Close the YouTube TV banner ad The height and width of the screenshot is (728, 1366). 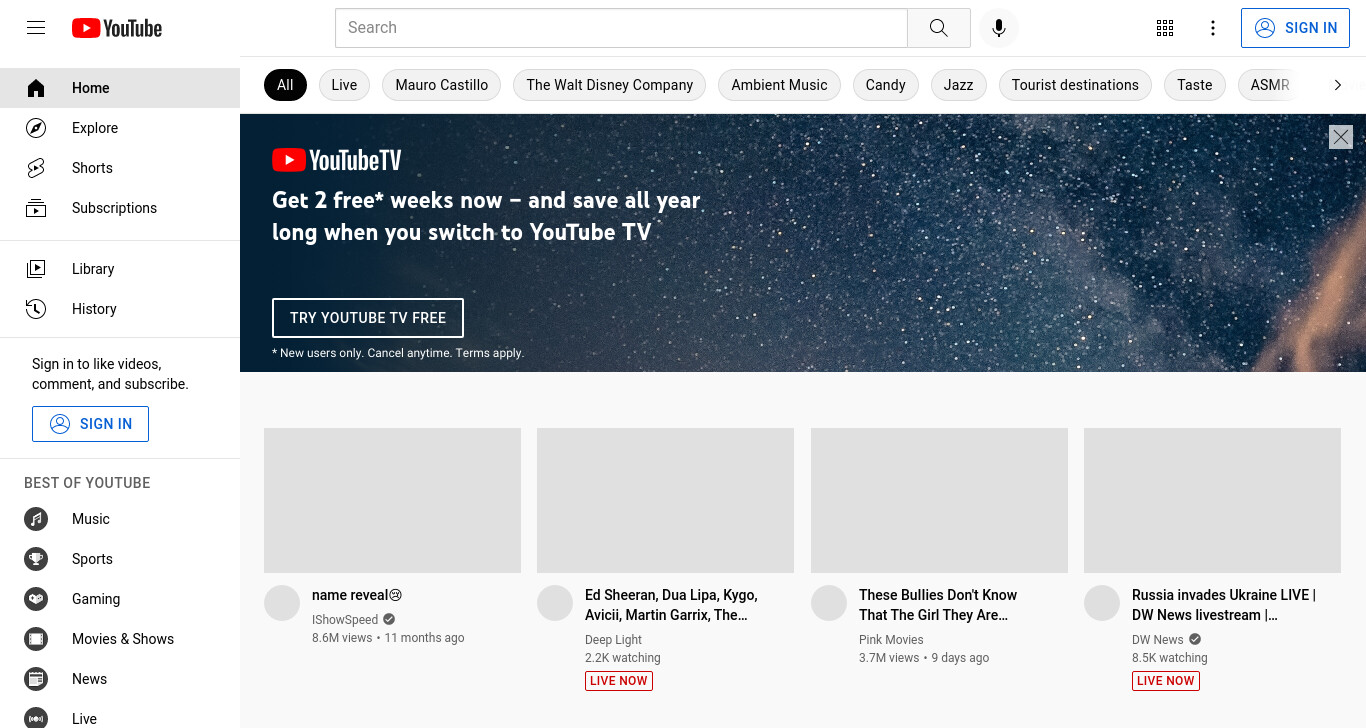tap(1341, 137)
